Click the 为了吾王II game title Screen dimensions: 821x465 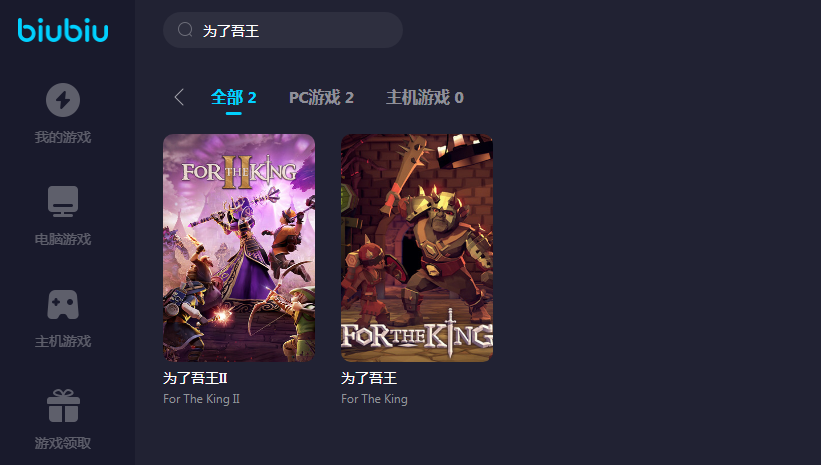195,378
